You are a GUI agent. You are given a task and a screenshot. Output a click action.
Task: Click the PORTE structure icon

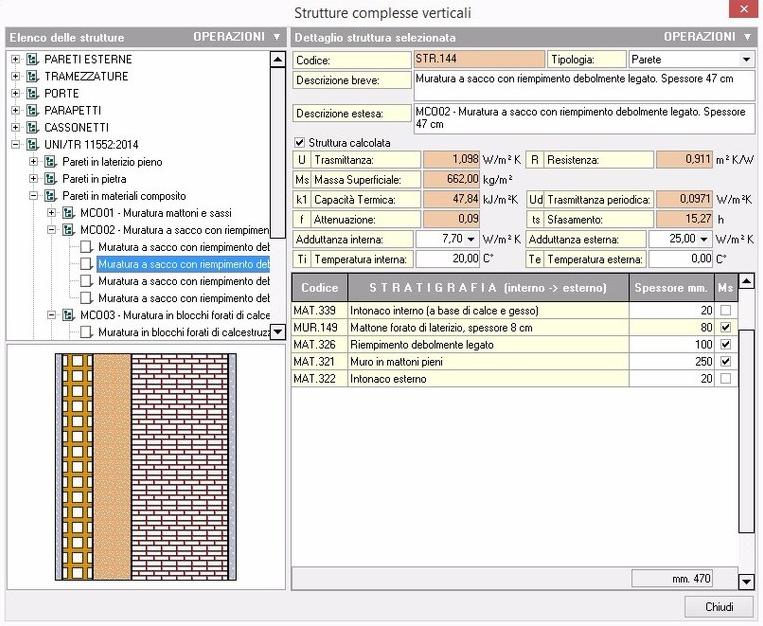(32, 94)
